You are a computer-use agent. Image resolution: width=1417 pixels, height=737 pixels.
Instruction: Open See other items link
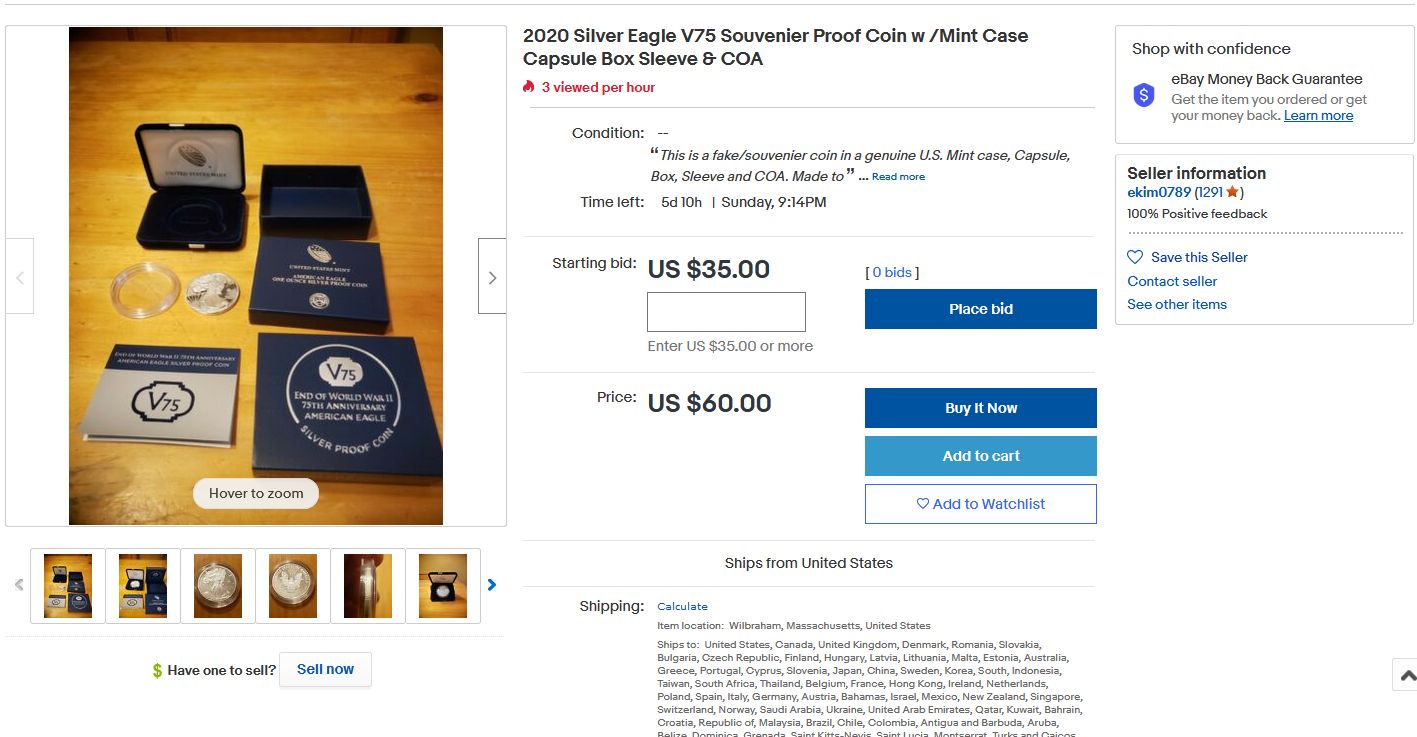1177,304
